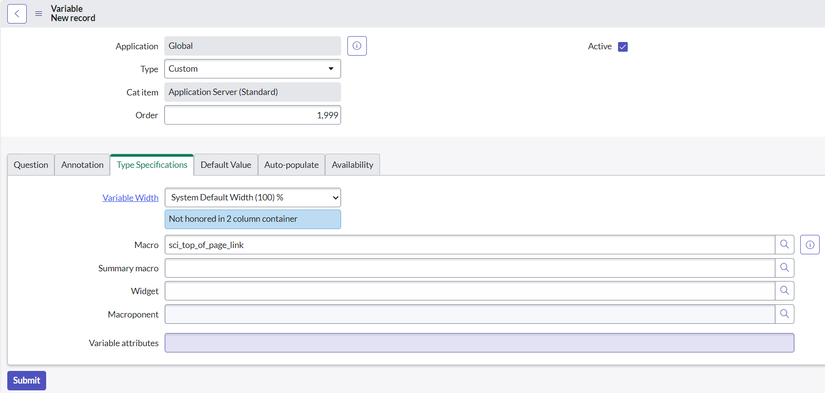Viewport: 825px width, 393px height.
Task: Toggle the Active checkbox
Action: click(623, 46)
